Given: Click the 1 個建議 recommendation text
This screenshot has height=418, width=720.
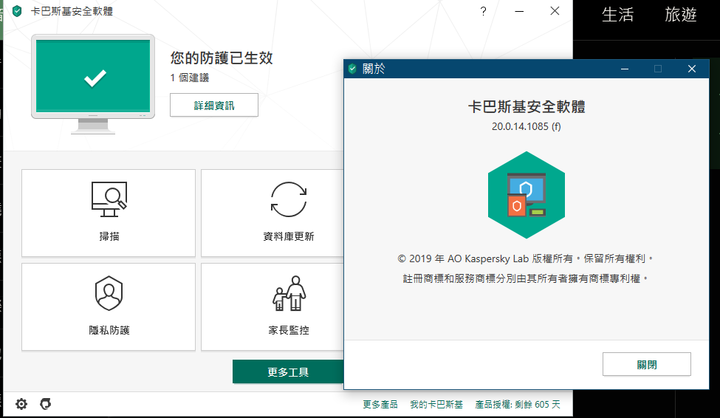Looking at the screenshot, I should (190, 78).
